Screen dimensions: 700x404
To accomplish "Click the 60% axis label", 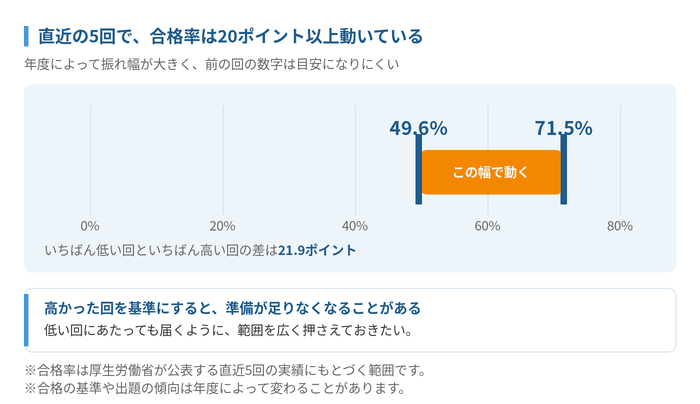I will [x=487, y=226].
